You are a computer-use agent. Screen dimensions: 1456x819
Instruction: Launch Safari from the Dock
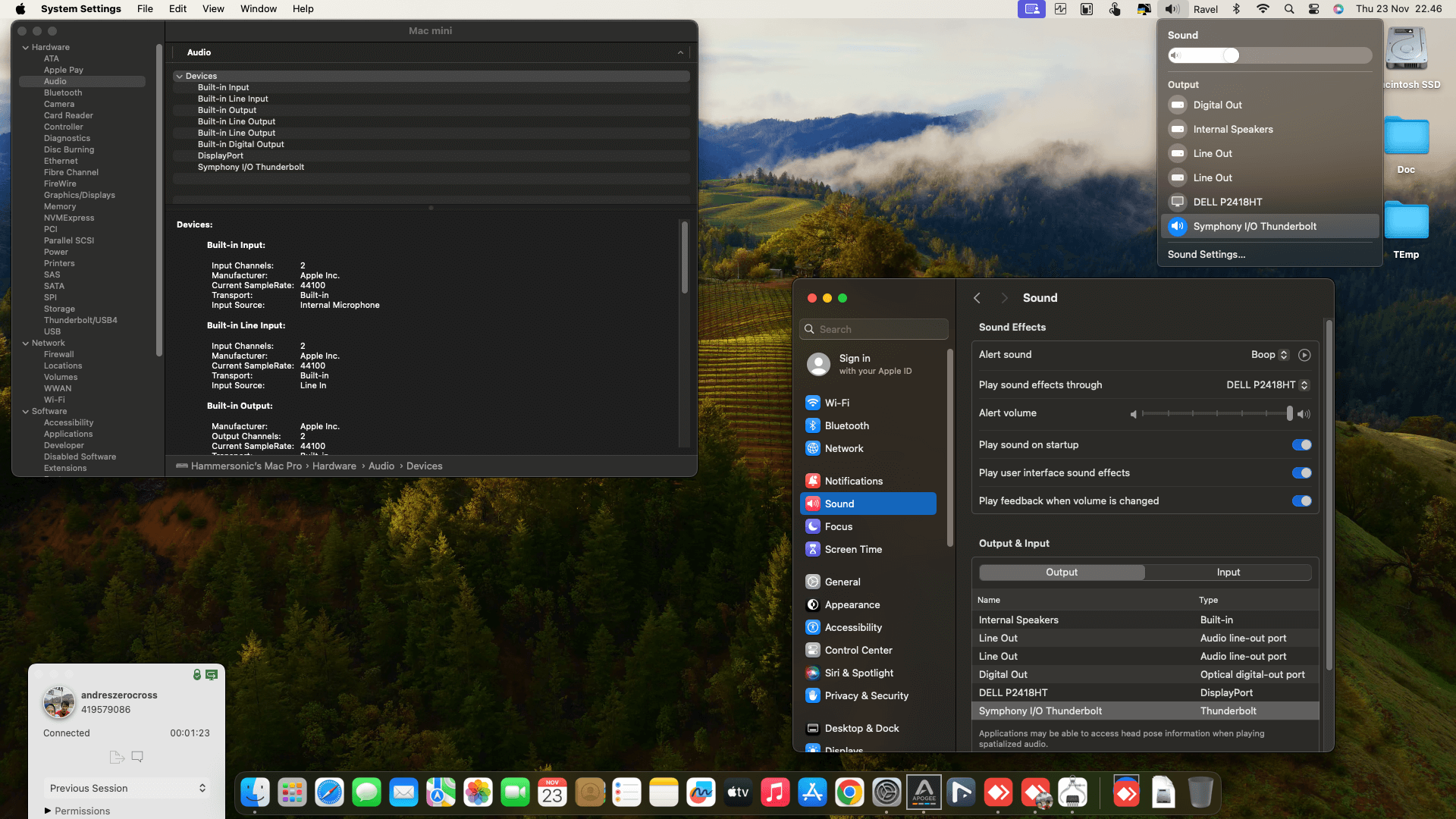(329, 793)
